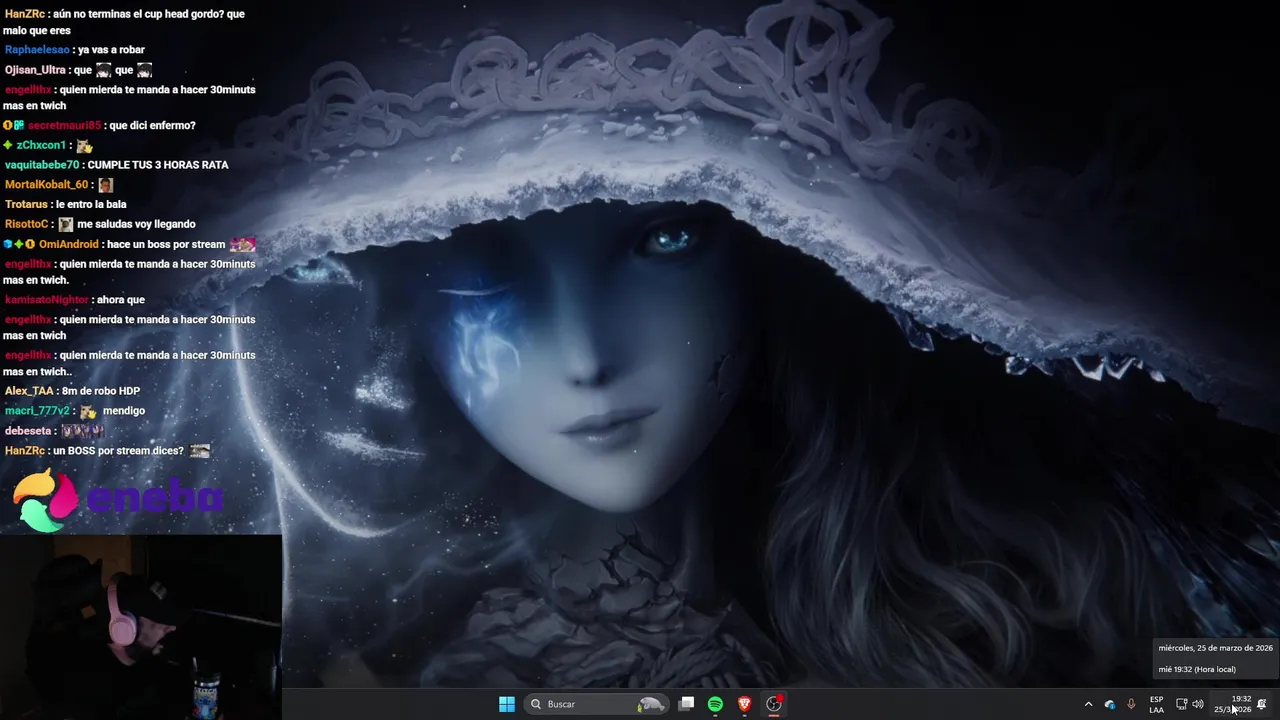Click the OneDrive cloud tray icon
This screenshot has height=720, width=1280.
[x=1110, y=704]
